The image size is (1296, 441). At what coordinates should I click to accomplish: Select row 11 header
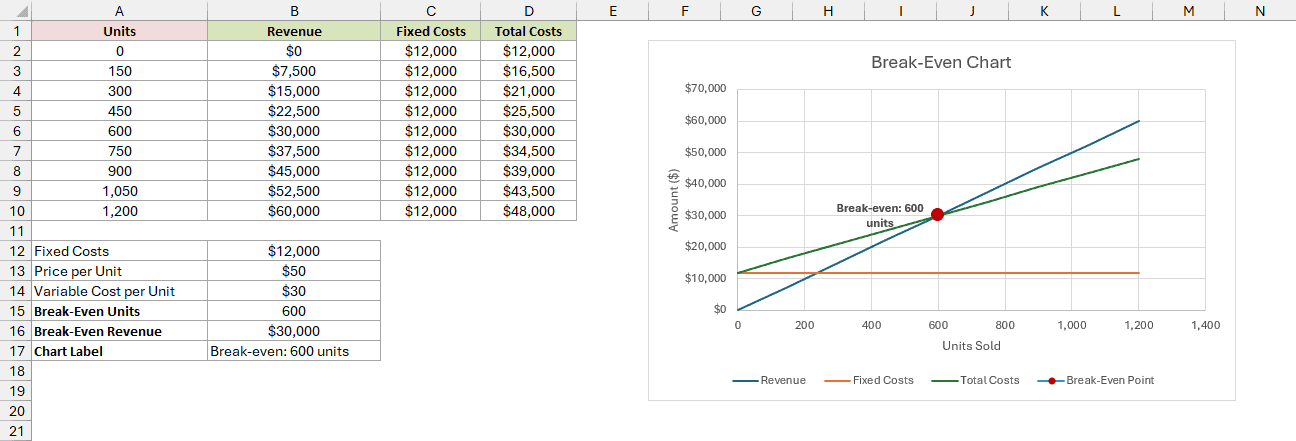[x=16, y=231]
